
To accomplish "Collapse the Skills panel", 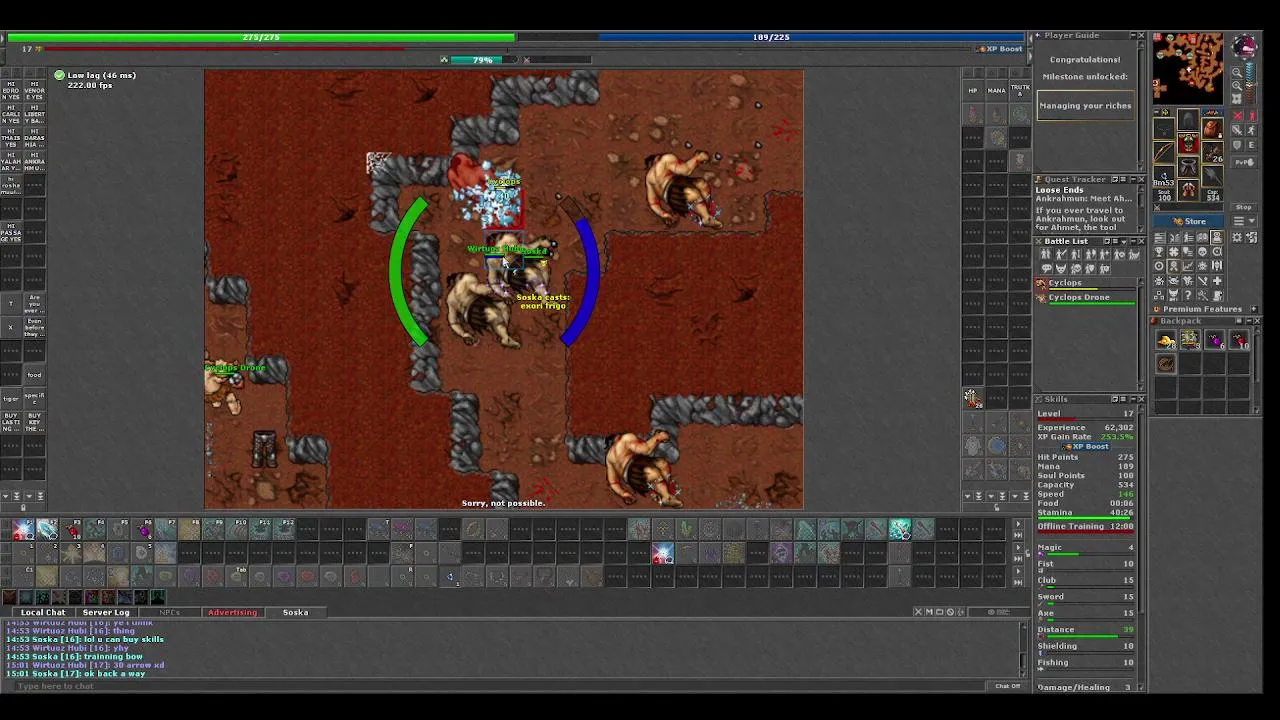I will point(1132,399).
